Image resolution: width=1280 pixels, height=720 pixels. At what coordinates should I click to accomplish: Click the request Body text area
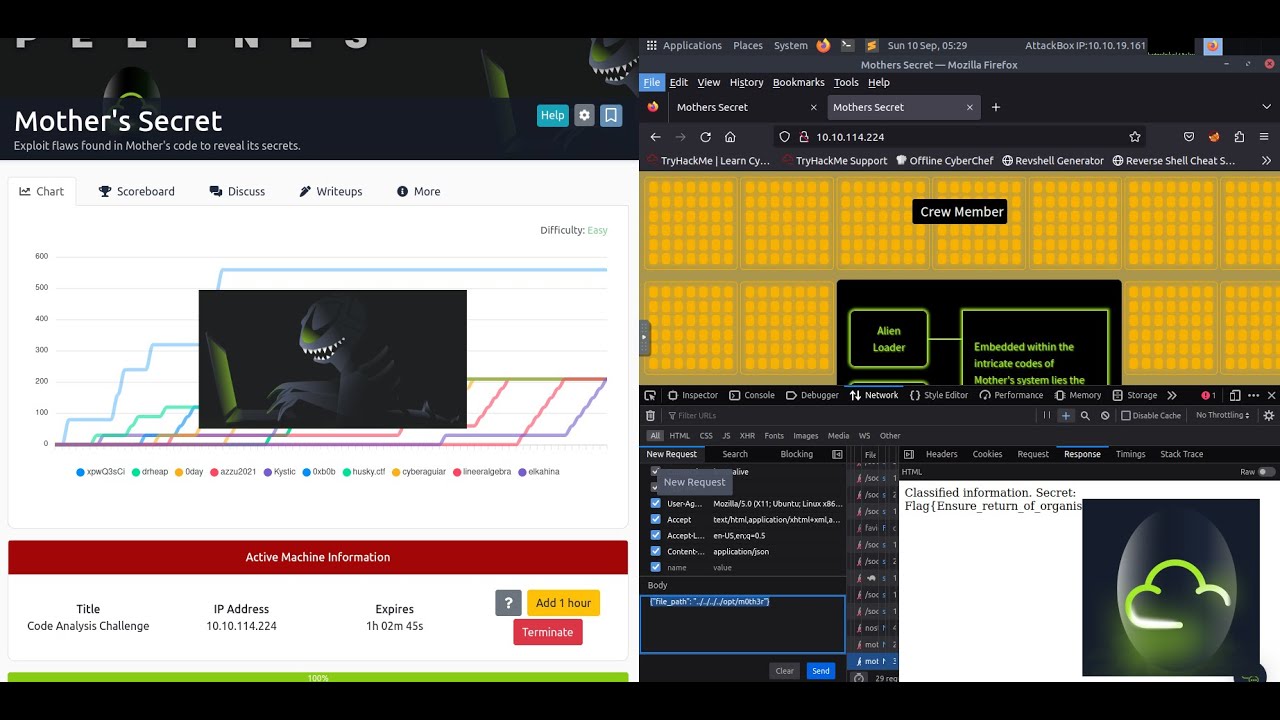pos(743,624)
